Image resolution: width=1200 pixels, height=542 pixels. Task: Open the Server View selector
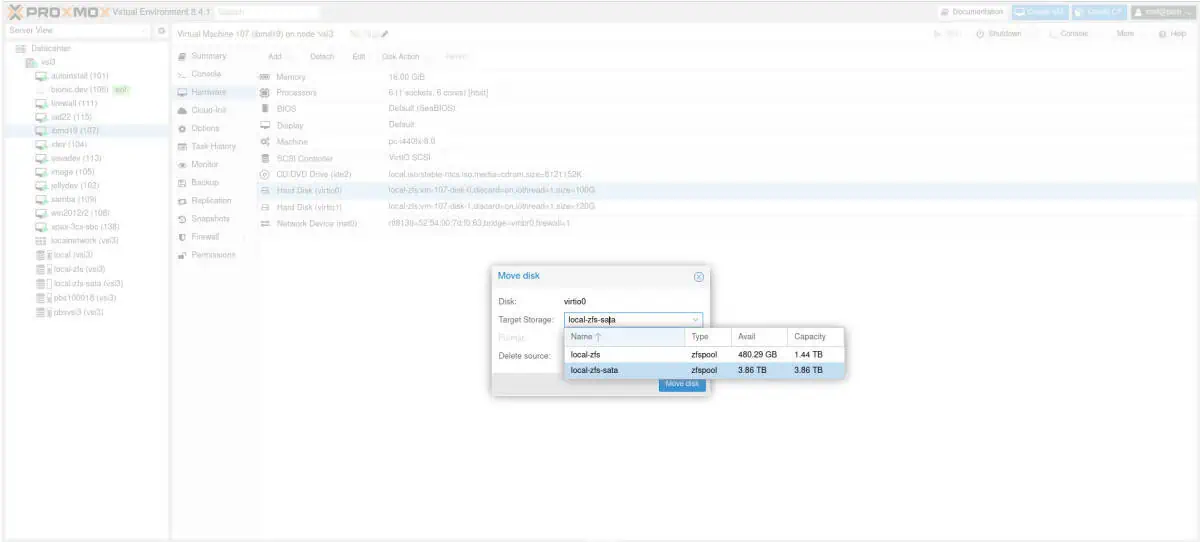(x=78, y=31)
